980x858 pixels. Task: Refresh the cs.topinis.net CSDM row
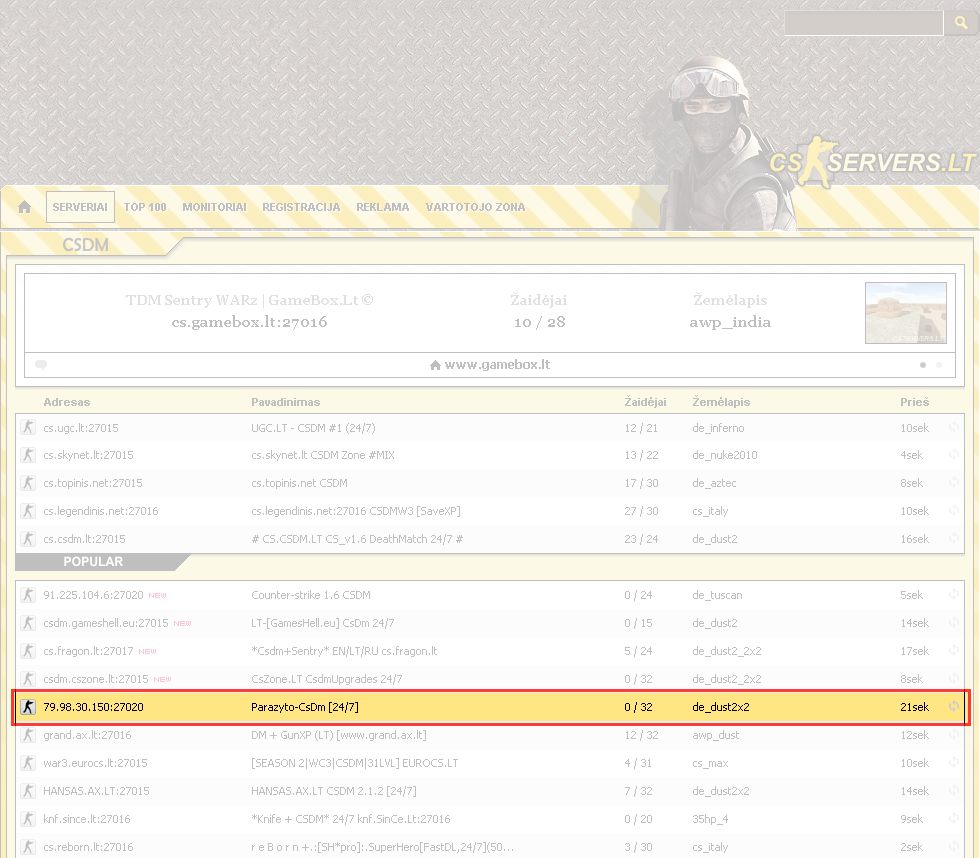point(954,483)
